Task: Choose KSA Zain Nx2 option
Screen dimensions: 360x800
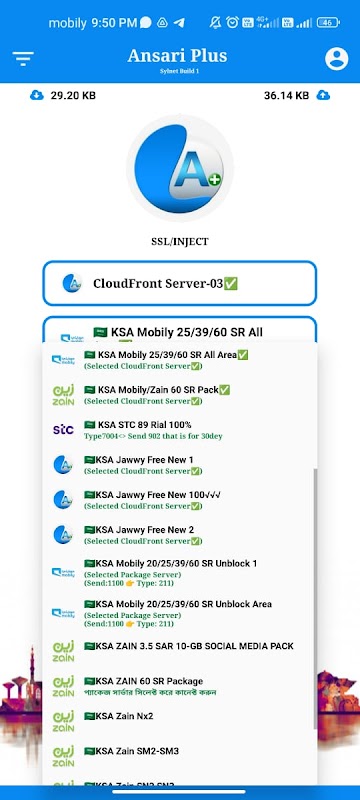Action: coord(179,721)
